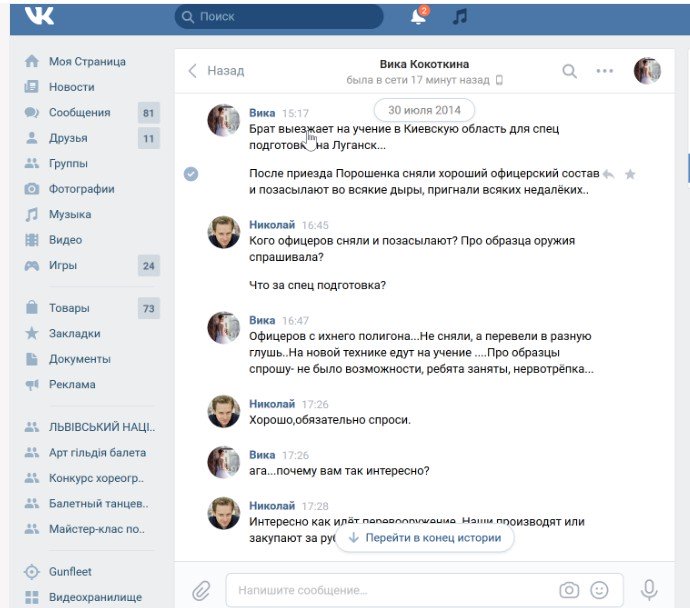Record voice message with microphone icon
This screenshot has height=608, width=690.
click(650, 590)
